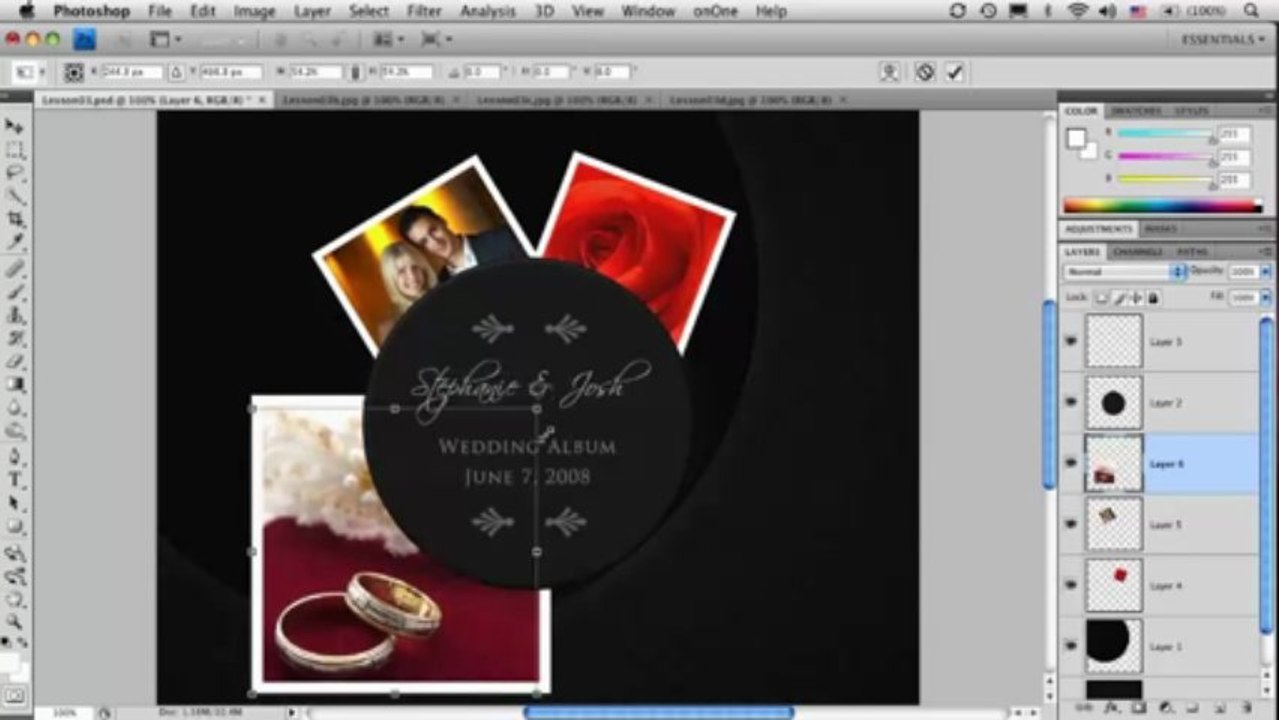The width and height of the screenshot is (1279, 720).
Task: Open the onOne menu
Action: click(x=715, y=11)
